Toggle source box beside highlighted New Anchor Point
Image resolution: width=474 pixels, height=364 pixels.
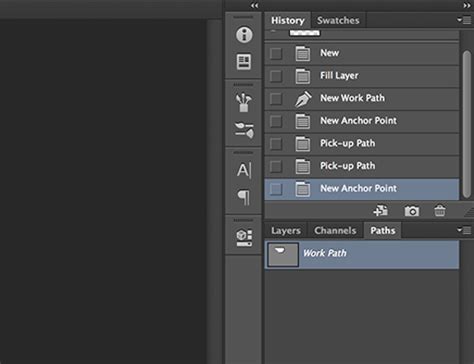click(x=276, y=189)
